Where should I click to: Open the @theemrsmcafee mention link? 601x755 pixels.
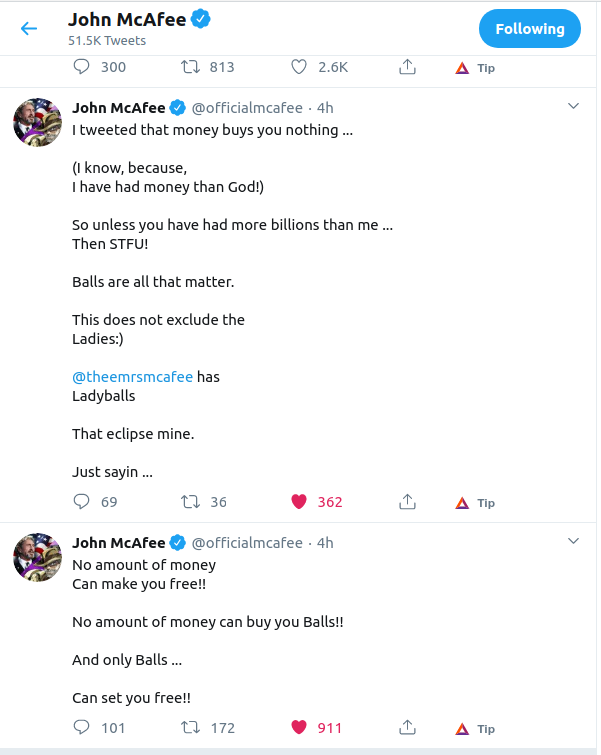click(132, 377)
